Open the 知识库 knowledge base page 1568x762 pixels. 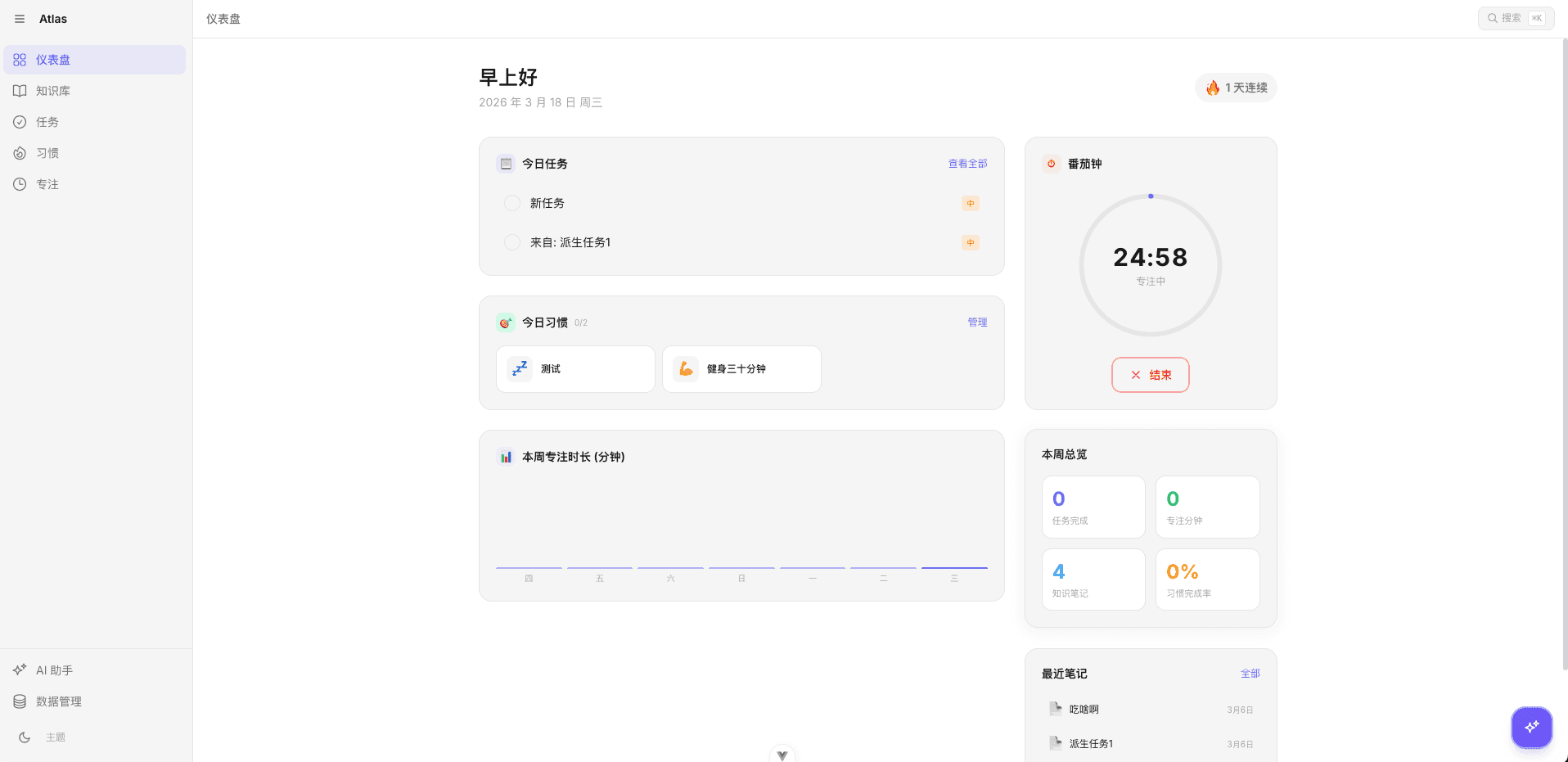(x=95, y=91)
